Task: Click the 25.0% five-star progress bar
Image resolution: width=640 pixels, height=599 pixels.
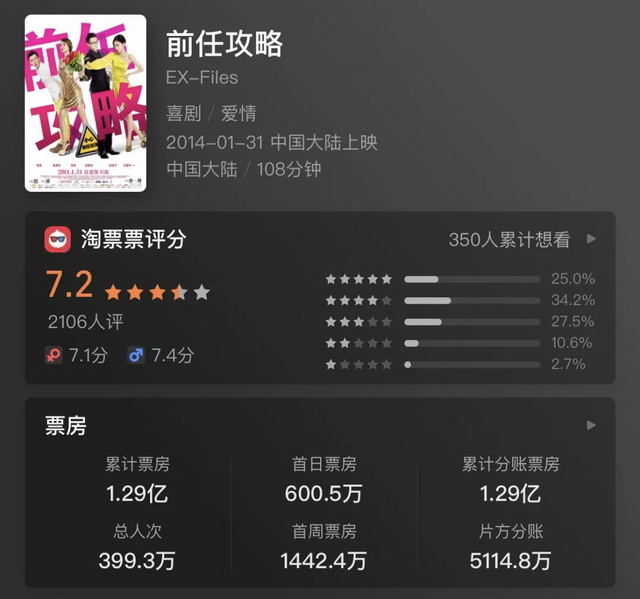Action: [x=472, y=279]
